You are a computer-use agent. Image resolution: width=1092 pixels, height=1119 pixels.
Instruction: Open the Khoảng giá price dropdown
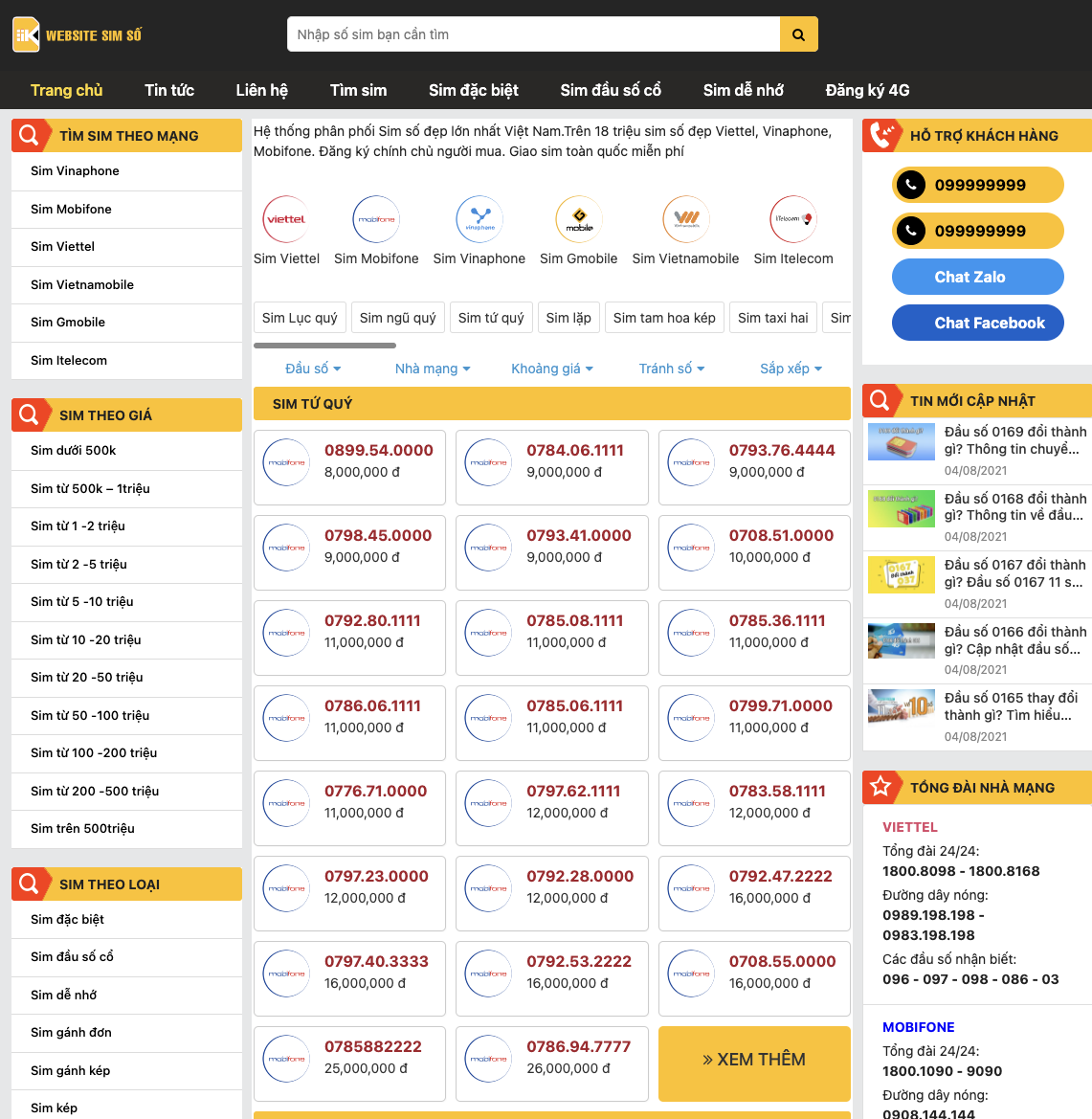[552, 368]
